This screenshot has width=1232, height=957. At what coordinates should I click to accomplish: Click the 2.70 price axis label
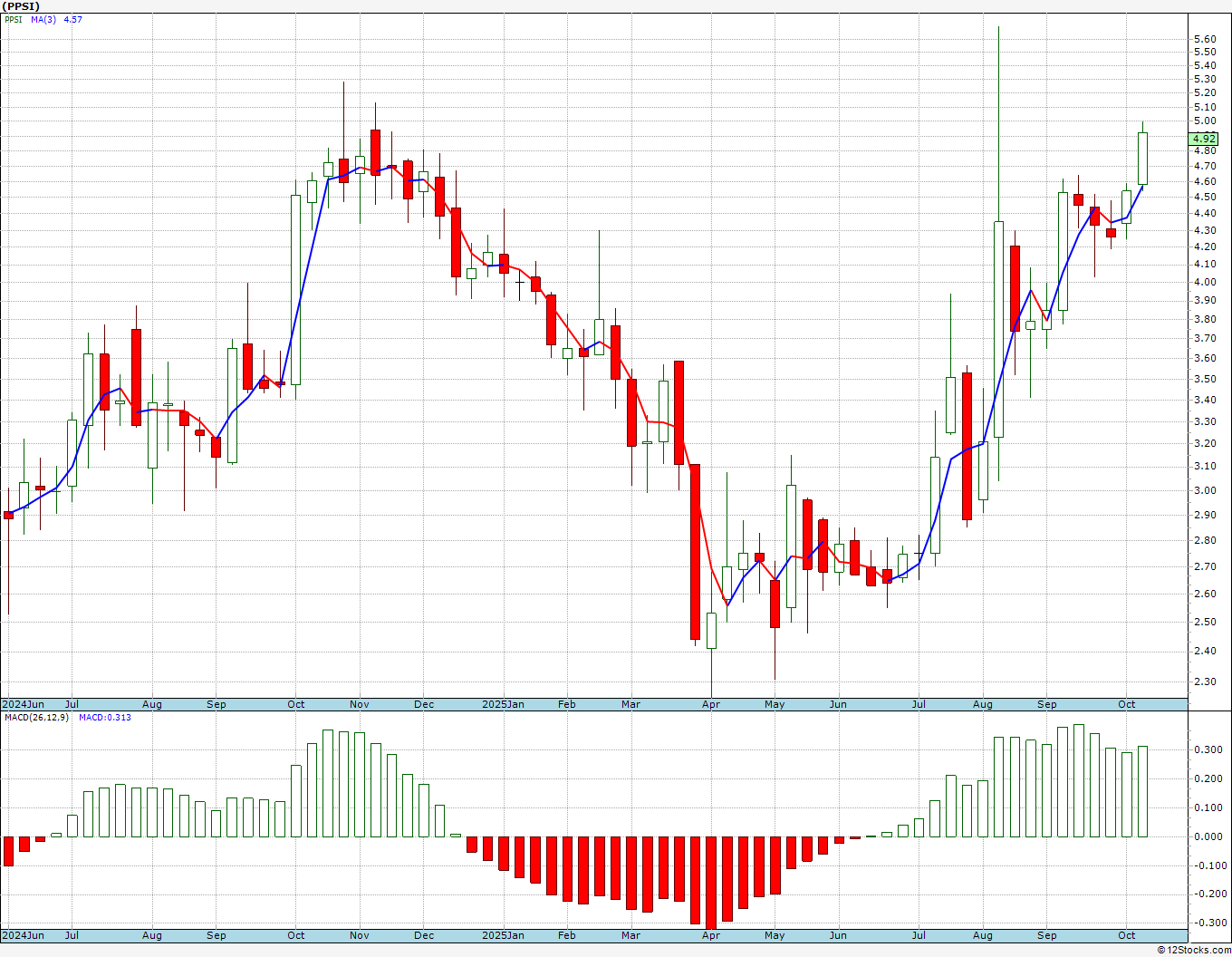coord(1205,566)
